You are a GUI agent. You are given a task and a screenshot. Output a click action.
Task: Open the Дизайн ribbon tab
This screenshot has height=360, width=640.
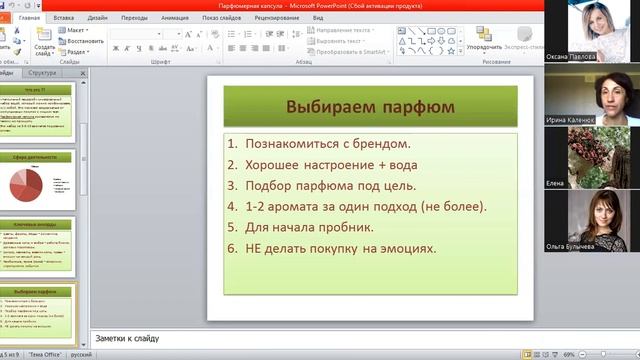pyautogui.click(x=98, y=18)
